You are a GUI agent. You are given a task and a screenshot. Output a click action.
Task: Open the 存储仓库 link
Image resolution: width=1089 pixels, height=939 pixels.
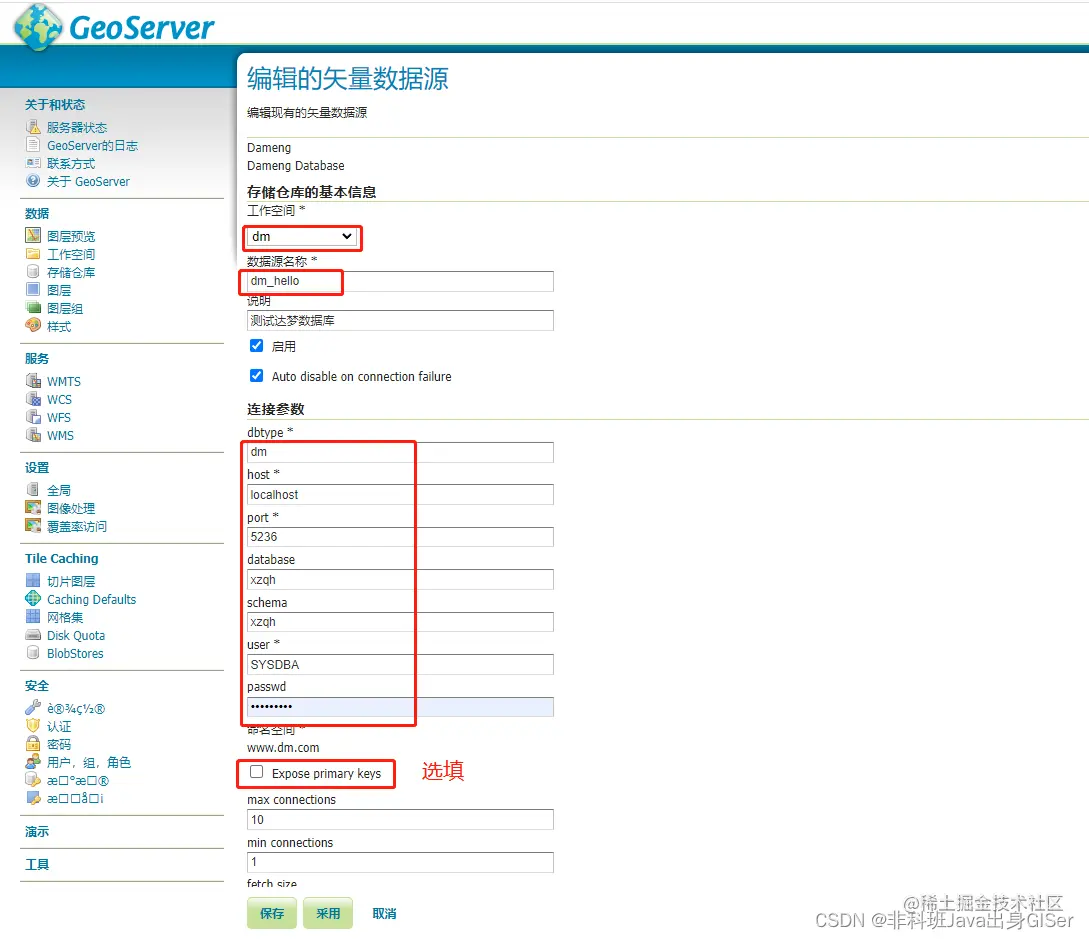coord(71,272)
